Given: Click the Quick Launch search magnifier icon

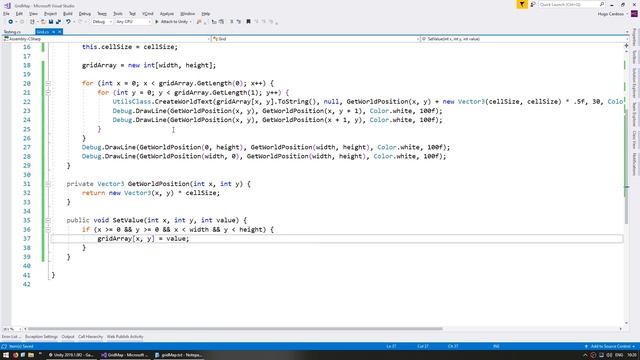Looking at the screenshot, I should pyautogui.click(x=602, y=4).
